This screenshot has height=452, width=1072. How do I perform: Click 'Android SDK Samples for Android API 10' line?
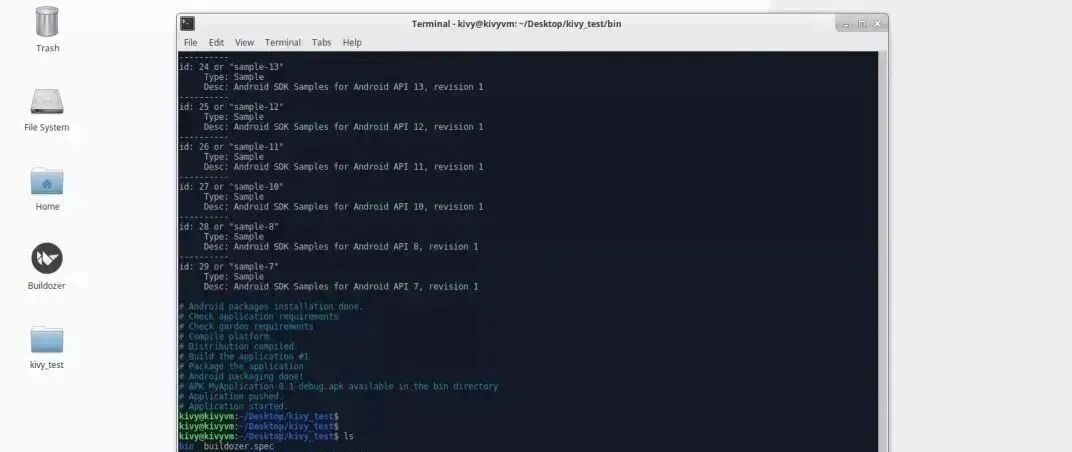click(x=343, y=207)
